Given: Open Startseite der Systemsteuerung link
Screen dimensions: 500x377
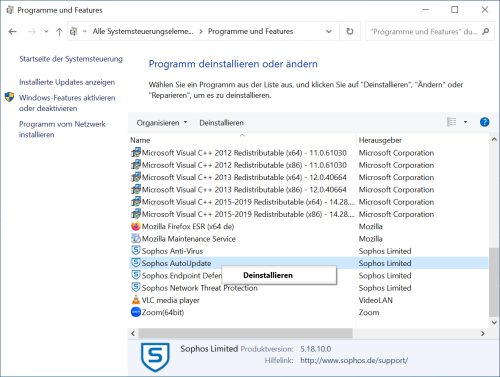Looking at the screenshot, I should (71, 59).
